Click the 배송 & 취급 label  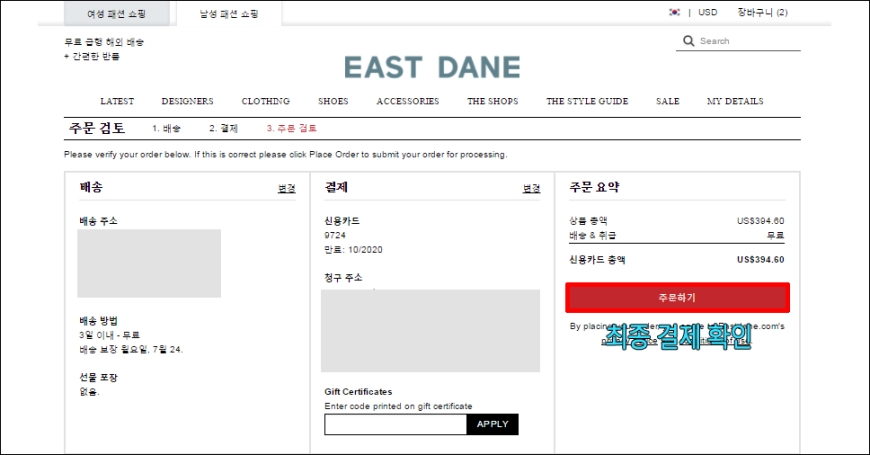coord(593,235)
